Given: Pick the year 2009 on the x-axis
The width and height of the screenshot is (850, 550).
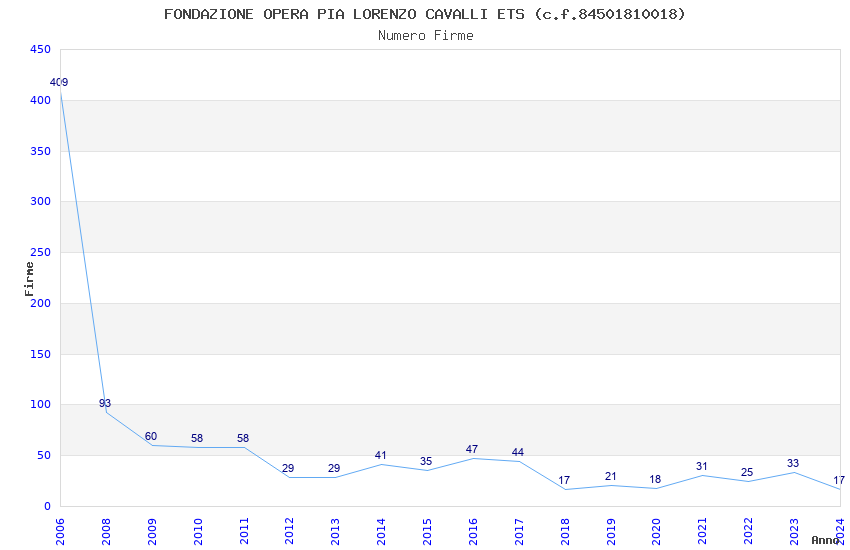Looking at the screenshot, I should pos(152,531).
